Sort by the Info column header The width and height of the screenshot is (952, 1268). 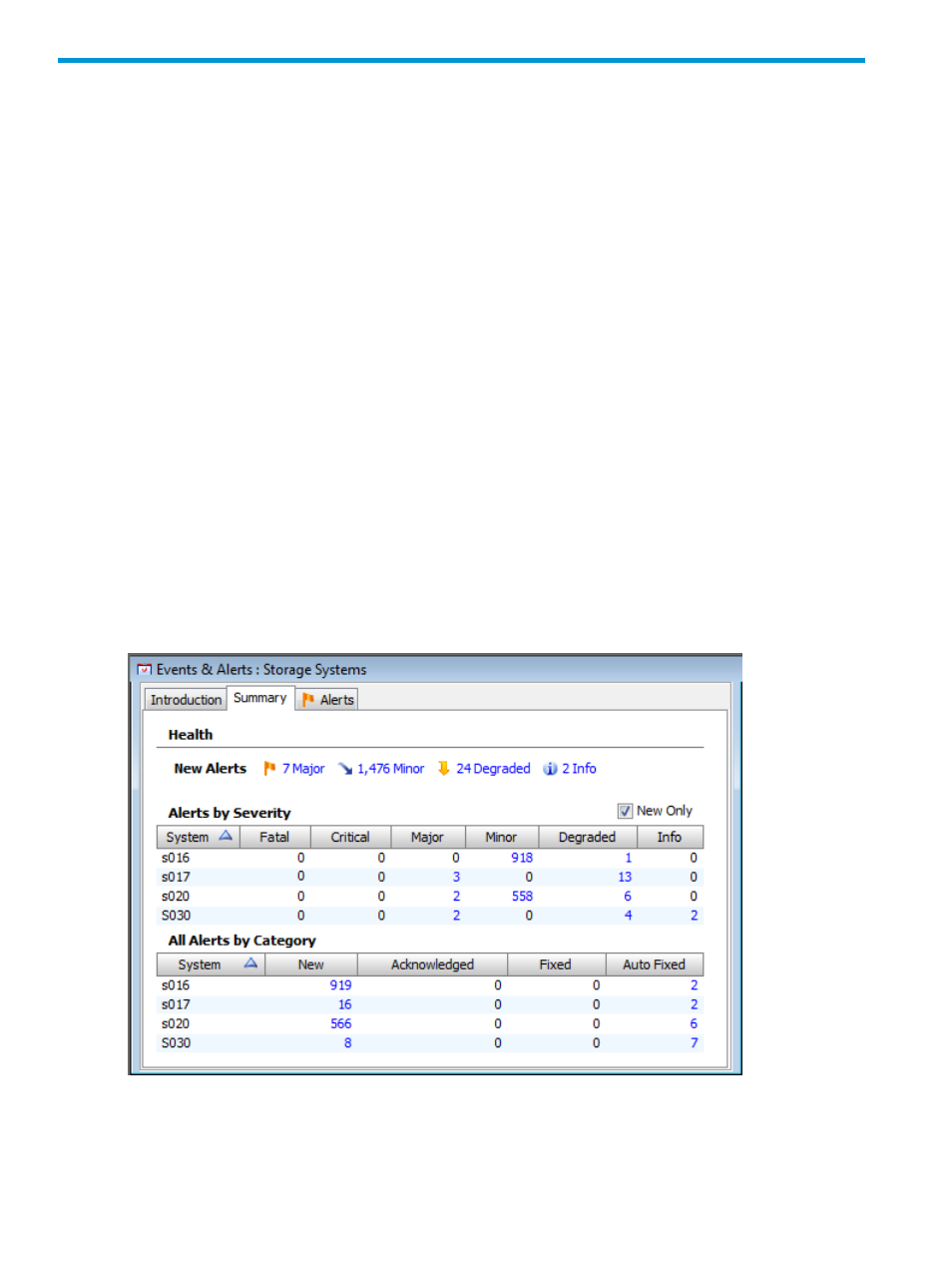670,838
